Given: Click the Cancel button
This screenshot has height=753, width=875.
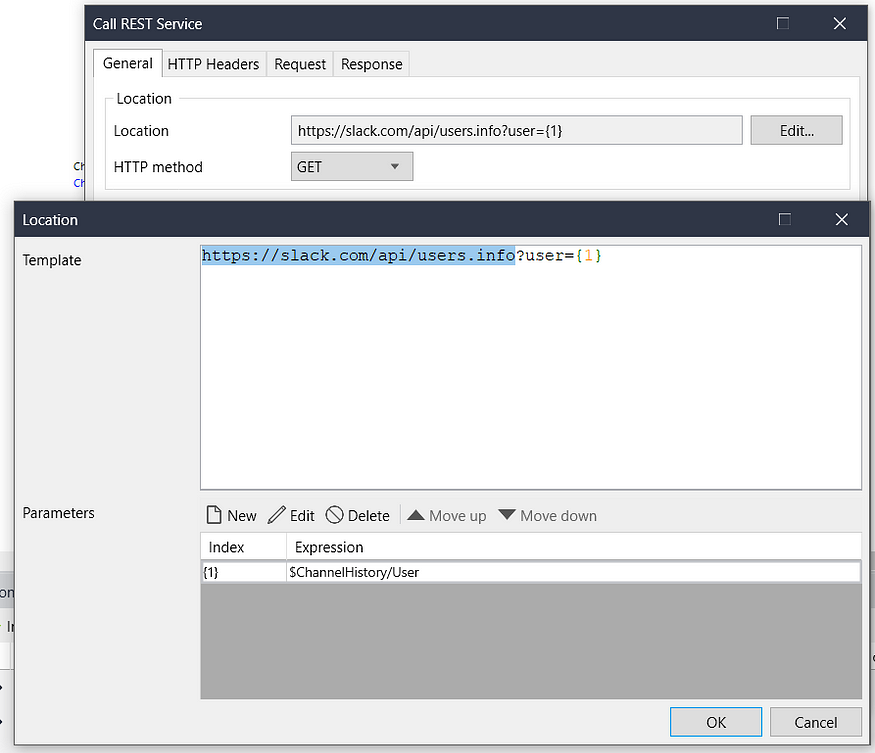Looking at the screenshot, I should [815, 722].
